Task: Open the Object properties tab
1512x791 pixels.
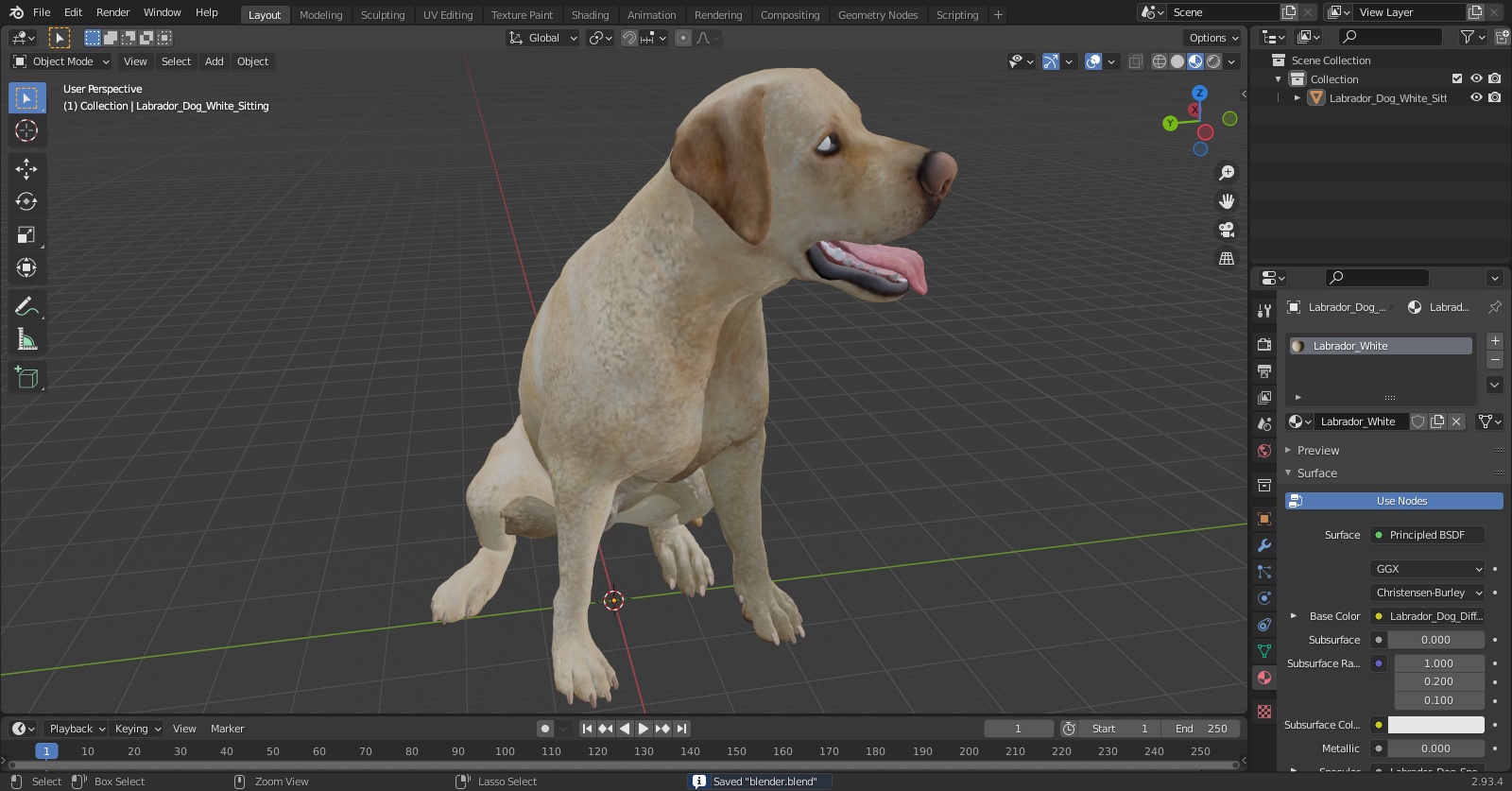Action: coord(1264,519)
